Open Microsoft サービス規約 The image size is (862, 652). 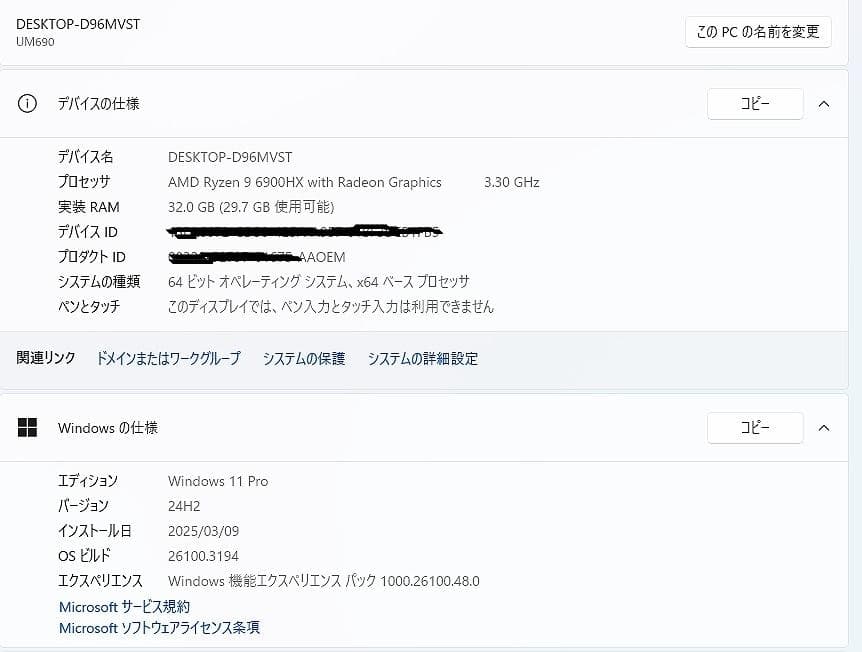123,606
